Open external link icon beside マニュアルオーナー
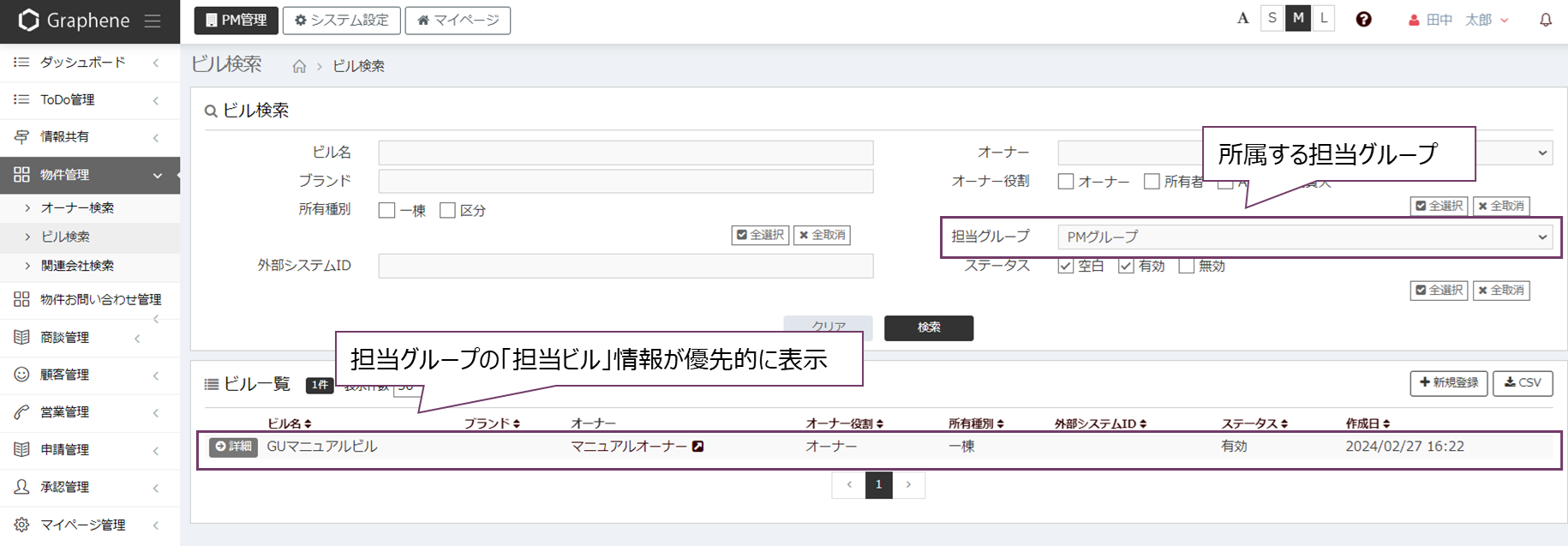 698,447
